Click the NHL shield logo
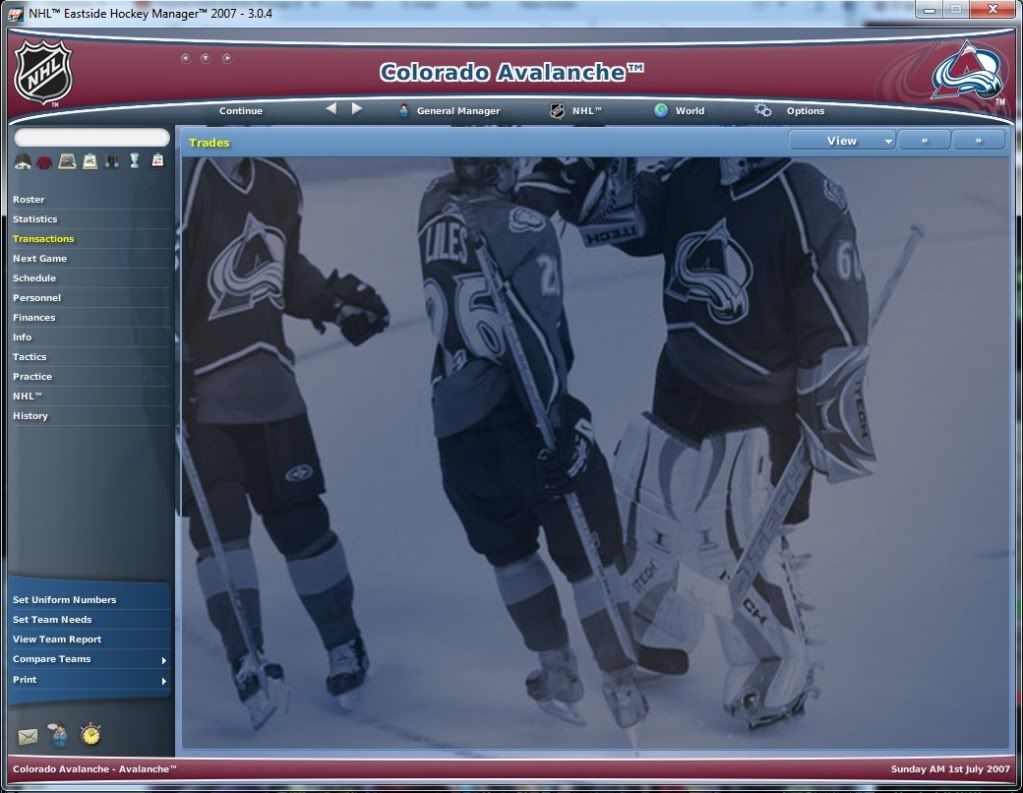The height and width of the screenshot is (793, 1023). point(43,72)
